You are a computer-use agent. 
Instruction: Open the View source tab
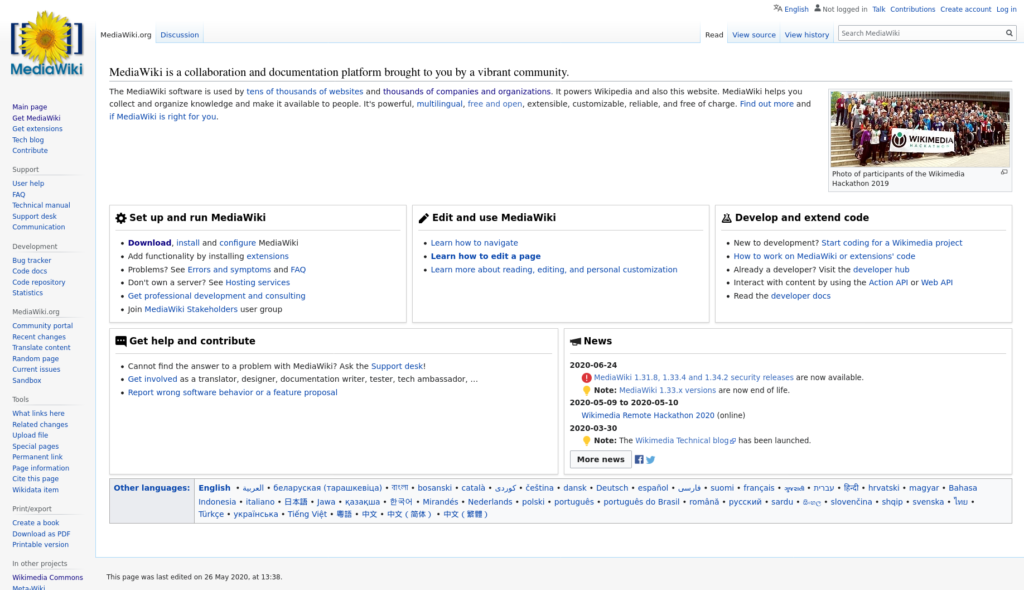coord(753,33)
